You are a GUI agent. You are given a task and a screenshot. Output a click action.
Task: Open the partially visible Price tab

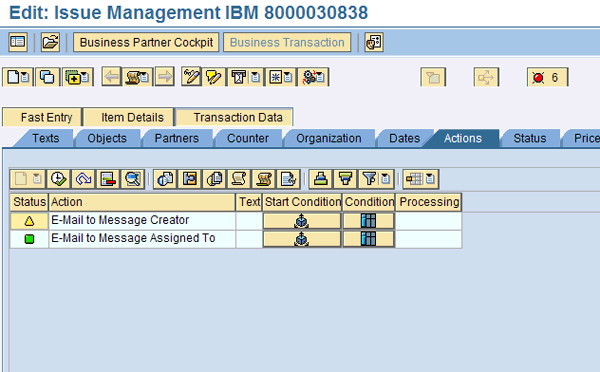[583, 138]
